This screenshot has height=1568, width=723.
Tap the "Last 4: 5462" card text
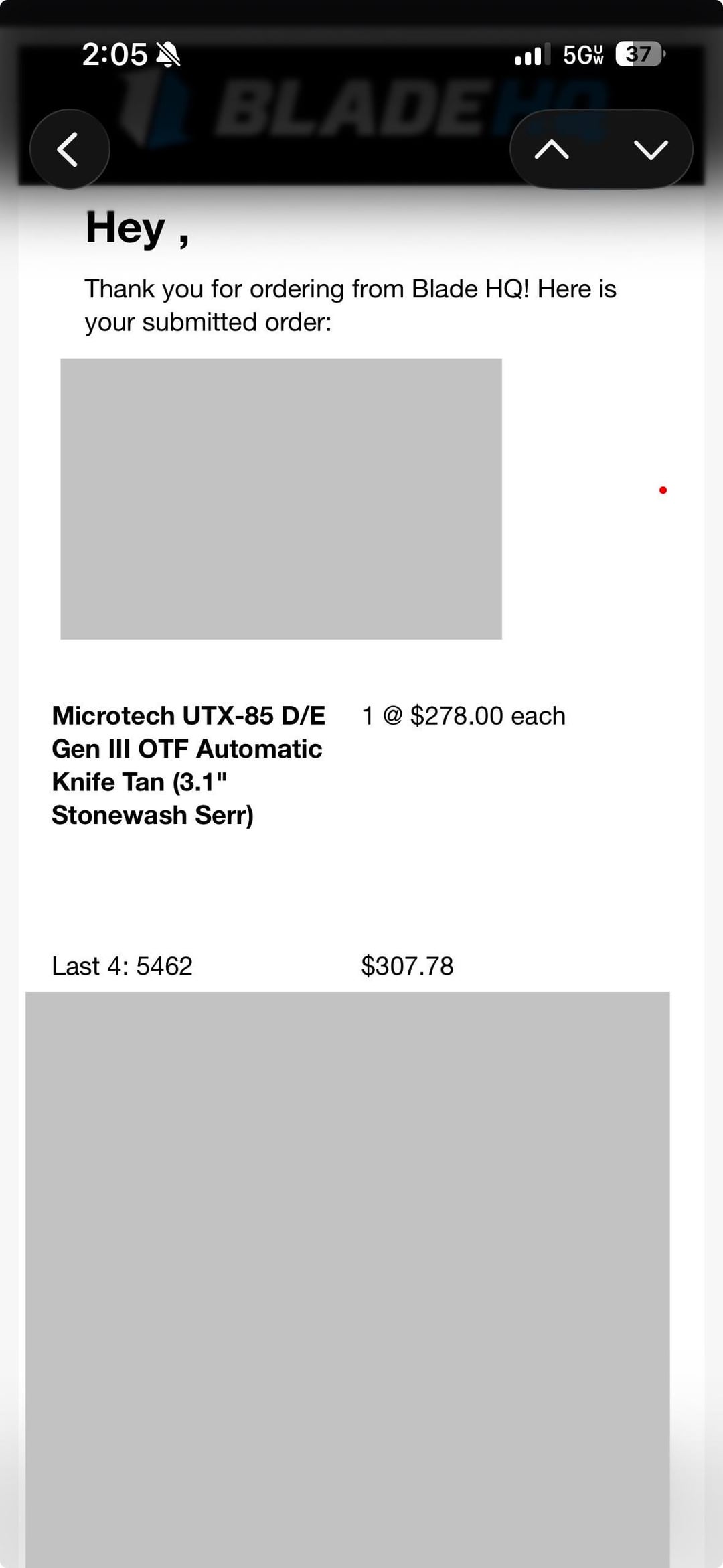[122, 966]
